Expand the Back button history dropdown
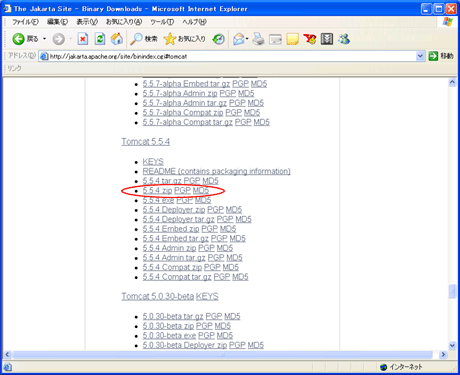Viewport: 460px width, 375px height. (44, 39)
